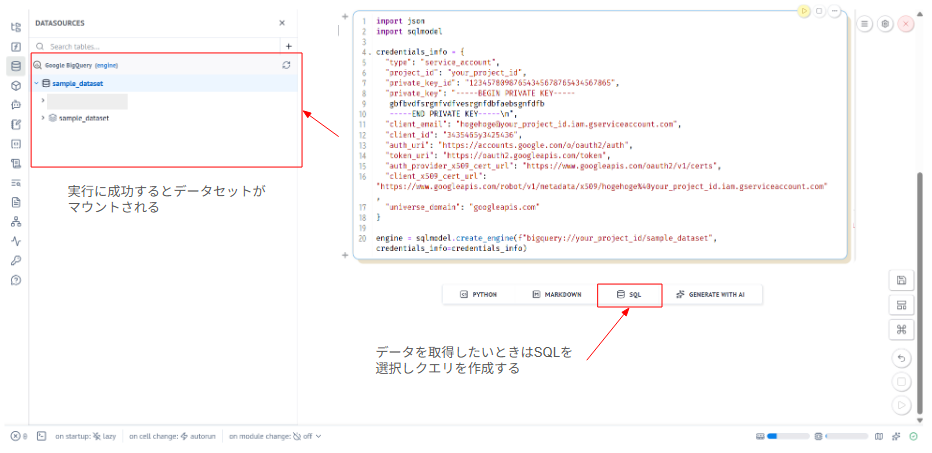Collapse the top-level sample_dataset database node
Screen dimensions: 932x453
point(37,84)
